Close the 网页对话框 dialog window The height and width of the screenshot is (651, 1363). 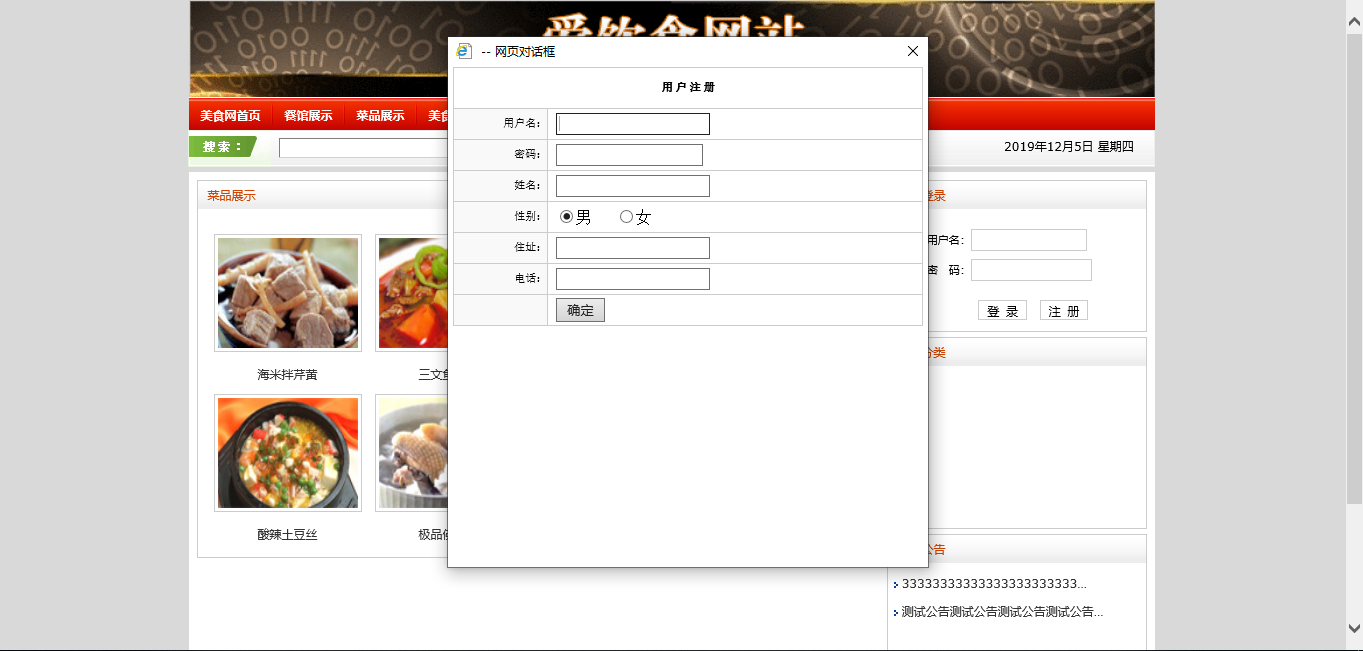click(912, 51)
